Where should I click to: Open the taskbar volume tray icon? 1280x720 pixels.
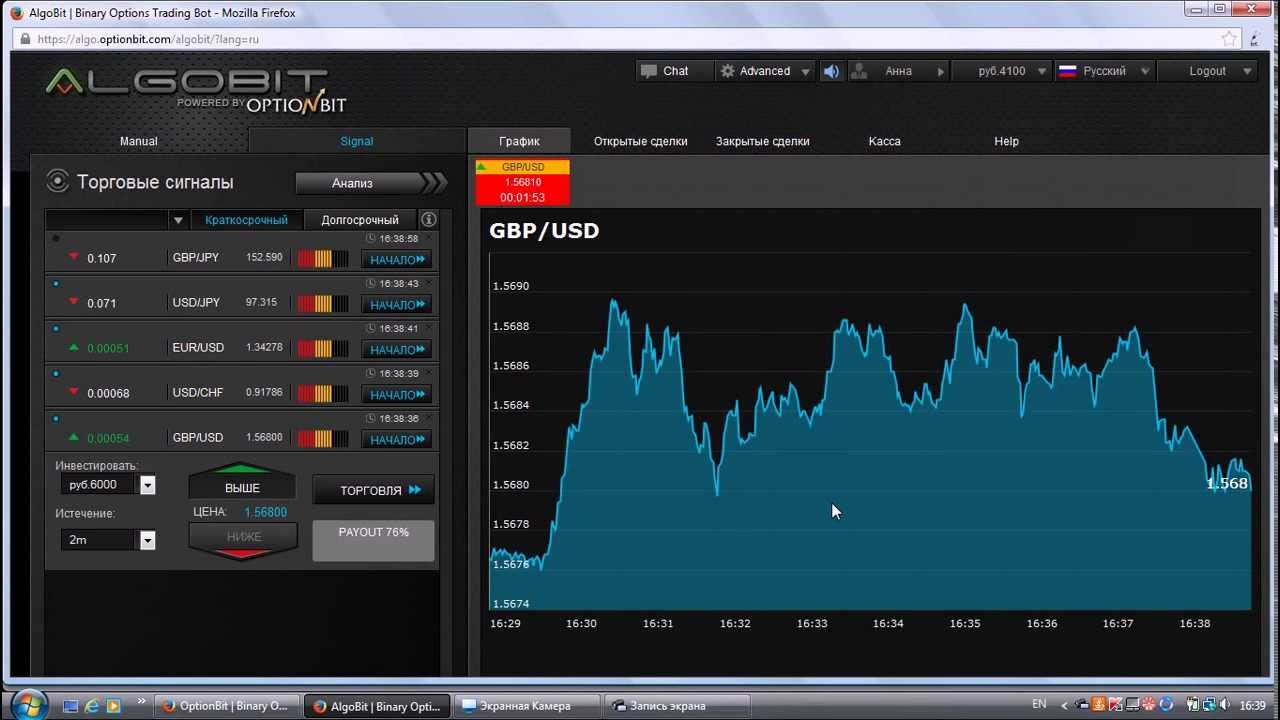click(1224, 705)
